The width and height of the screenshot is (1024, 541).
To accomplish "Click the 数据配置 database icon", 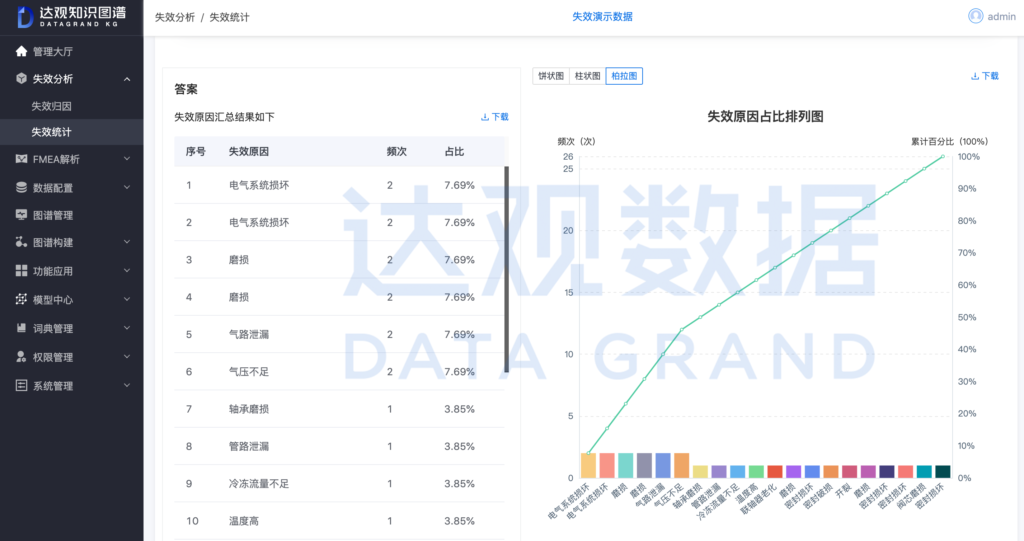I will 22,187.
